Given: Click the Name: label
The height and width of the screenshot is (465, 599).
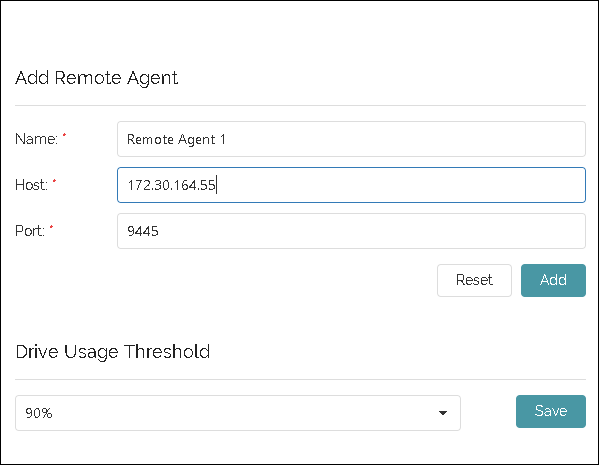Looking at the screenshot, I should tap(36, 139).
